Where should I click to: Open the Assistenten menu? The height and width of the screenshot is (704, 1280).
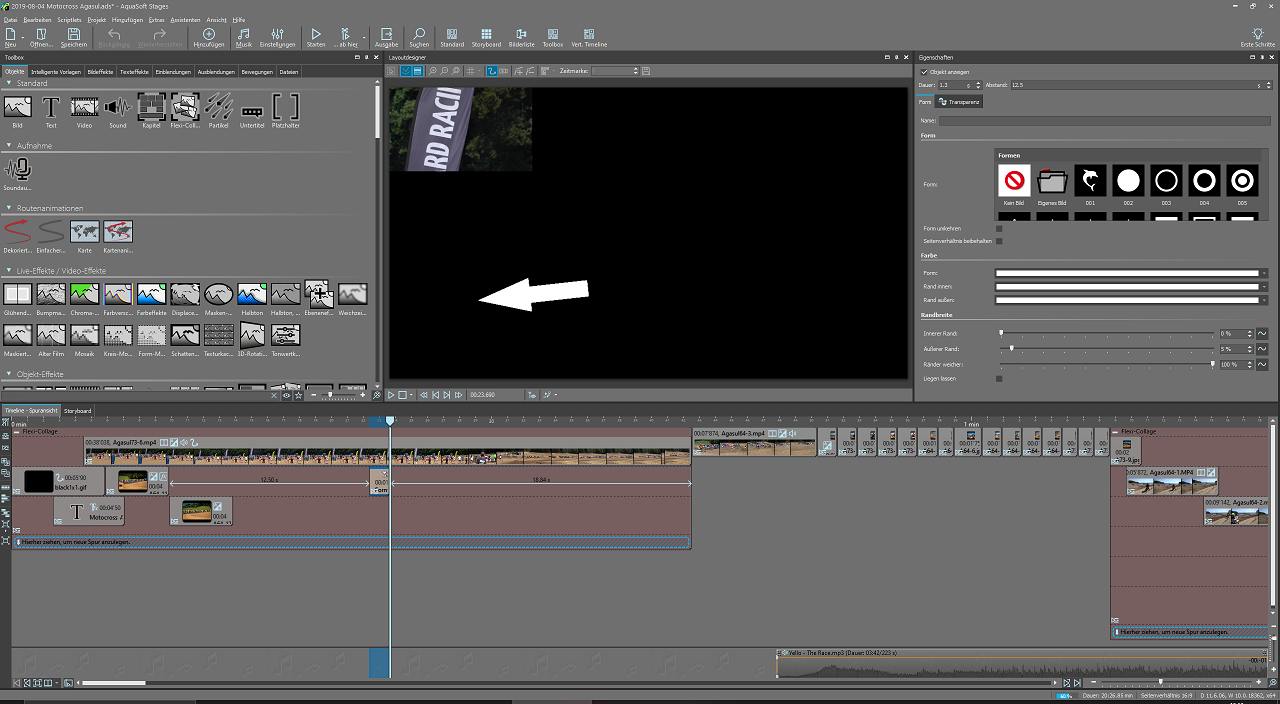185,19
